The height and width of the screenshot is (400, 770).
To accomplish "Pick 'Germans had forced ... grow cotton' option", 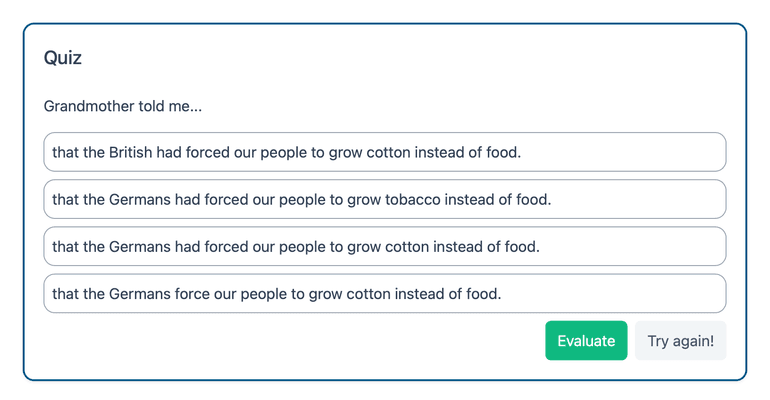I will (x=385, y=246).
